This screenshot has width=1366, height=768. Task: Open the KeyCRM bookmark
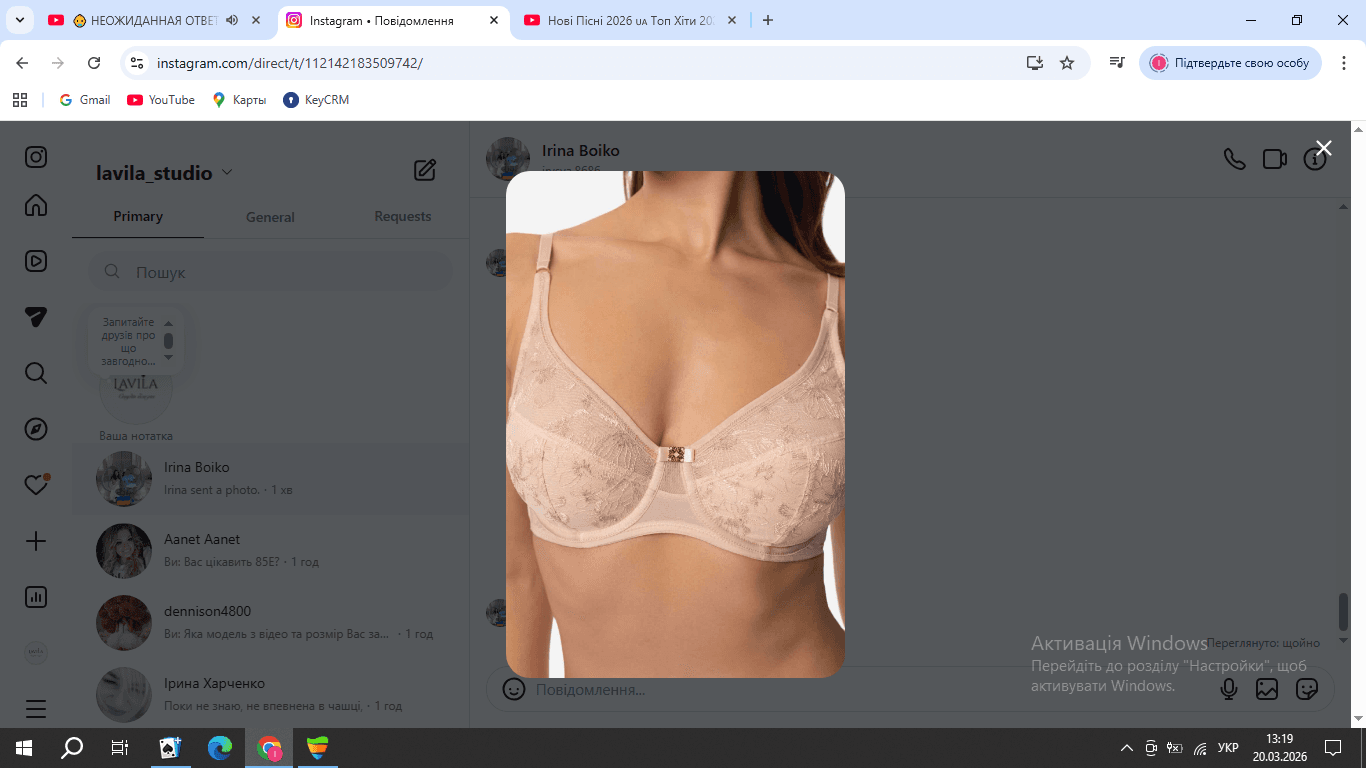point(316,100)
